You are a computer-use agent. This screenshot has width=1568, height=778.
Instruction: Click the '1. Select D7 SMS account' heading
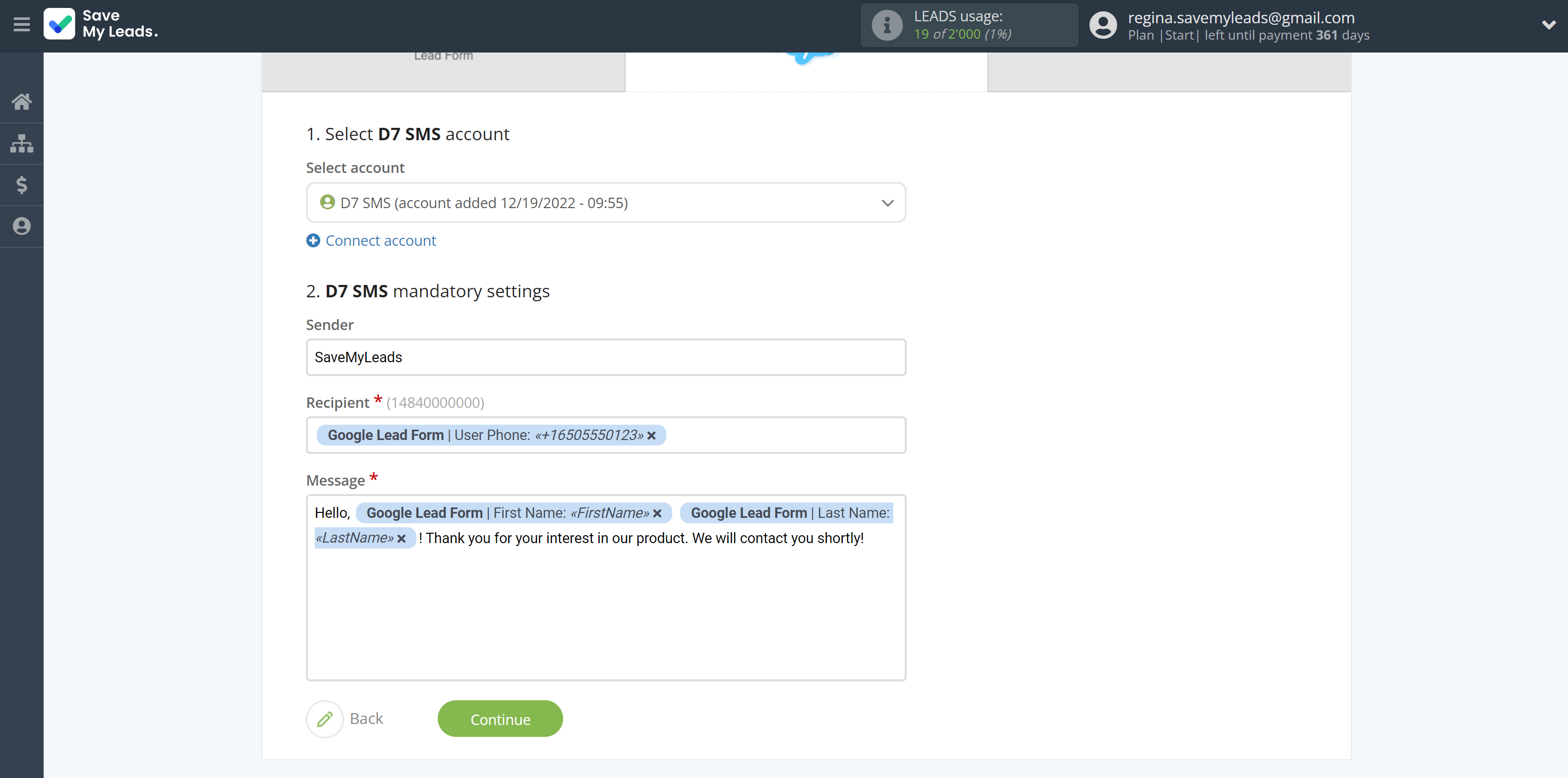click(408, 134)
